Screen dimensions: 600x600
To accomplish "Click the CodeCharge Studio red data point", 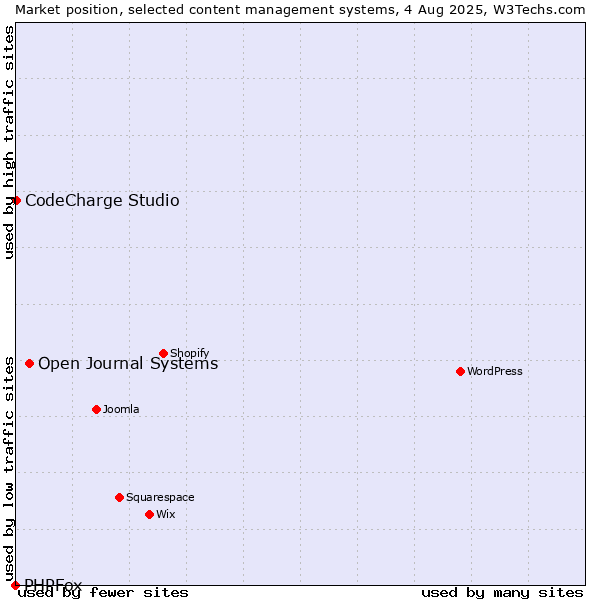I will click(x=16, y=201).
